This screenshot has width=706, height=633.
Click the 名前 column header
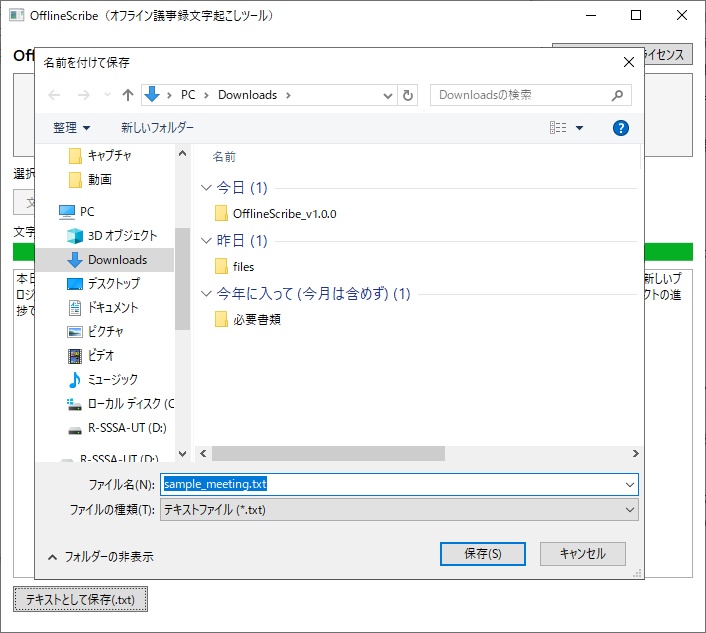point(224,157)
